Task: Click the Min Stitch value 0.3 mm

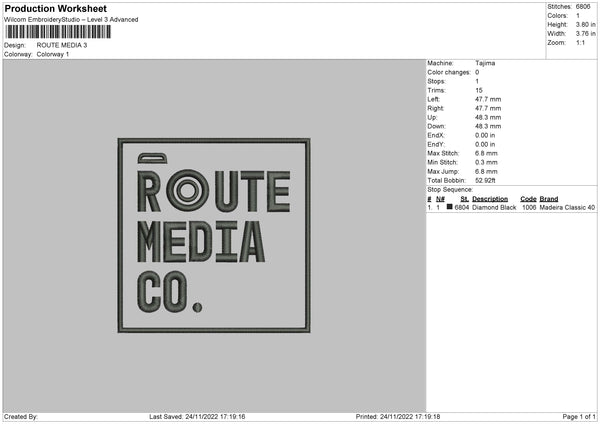Action: pyautogui.click(x=486, y=162)
